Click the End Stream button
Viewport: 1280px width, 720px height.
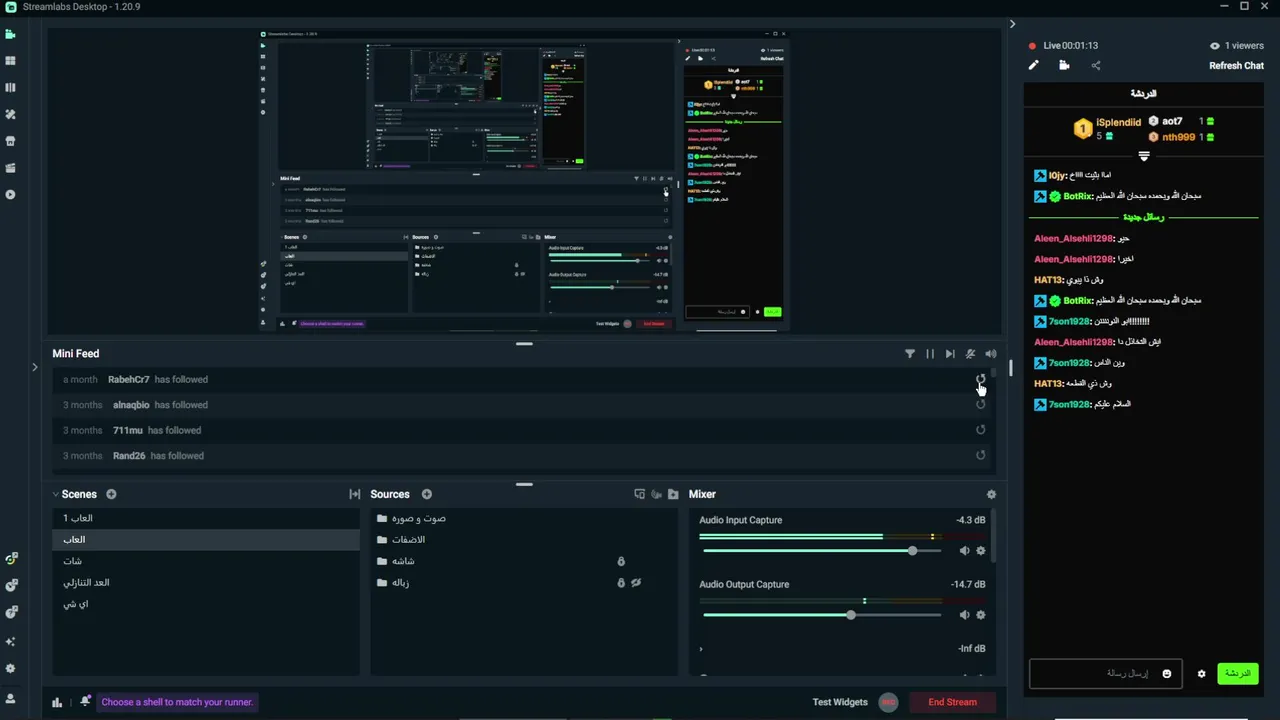click(x=952, y=702)
